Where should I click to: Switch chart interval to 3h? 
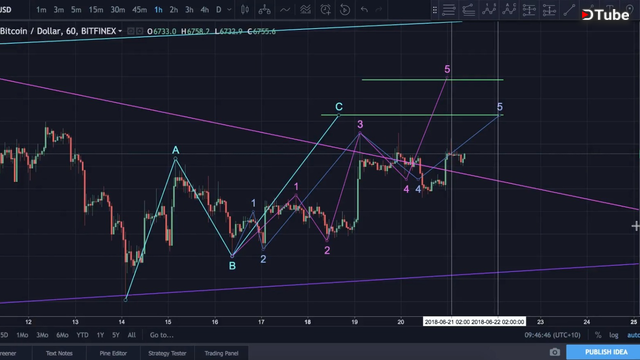189,9
